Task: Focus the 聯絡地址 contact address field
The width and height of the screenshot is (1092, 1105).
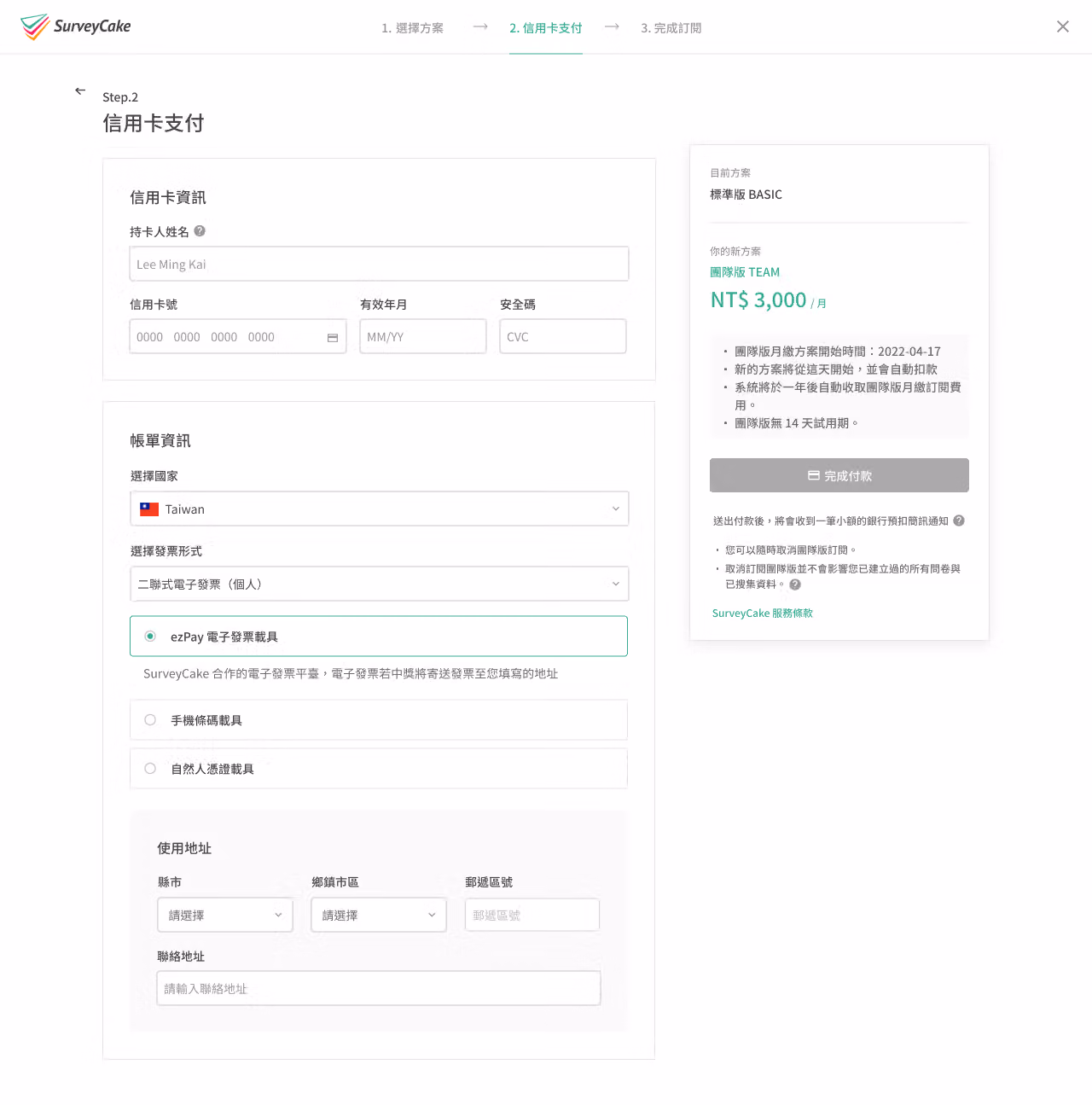Action: [x=379, y=988]
